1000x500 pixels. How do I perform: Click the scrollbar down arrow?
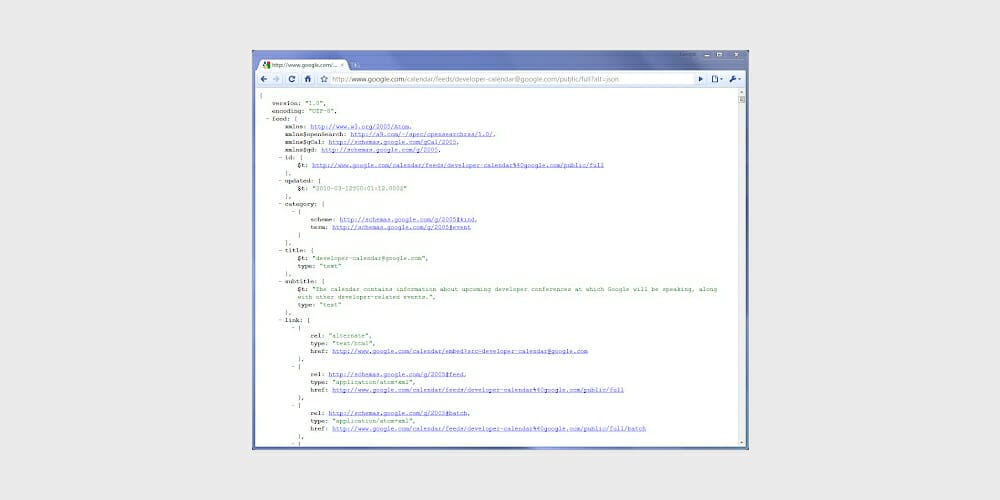pyautogui.click(x=742, y=443)
